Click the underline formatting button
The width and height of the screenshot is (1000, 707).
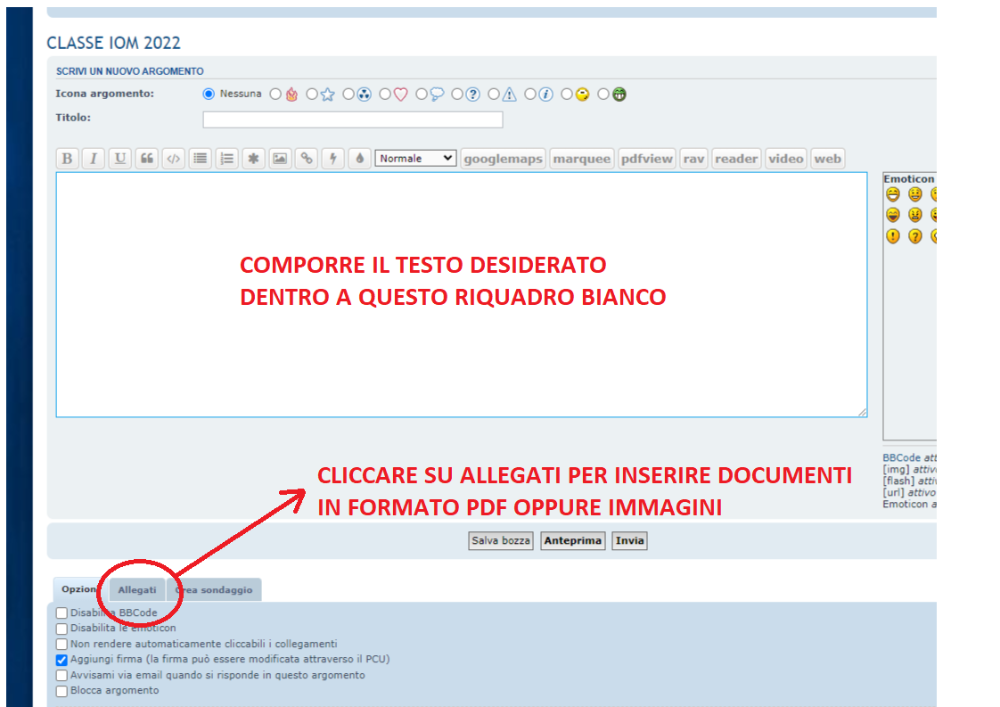click(120, 158)
